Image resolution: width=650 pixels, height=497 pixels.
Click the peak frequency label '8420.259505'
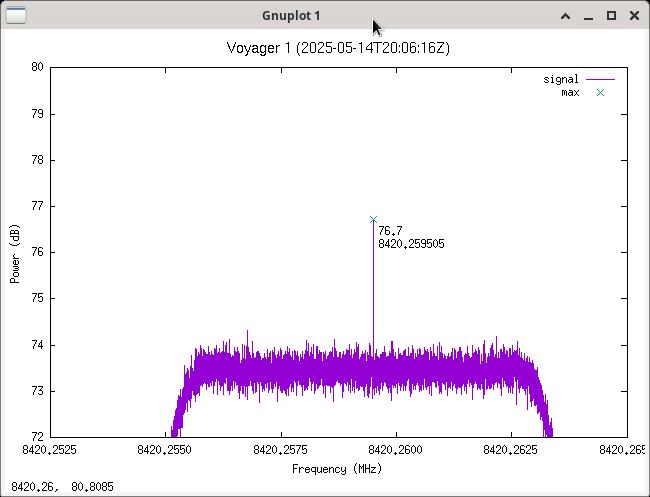411,244
